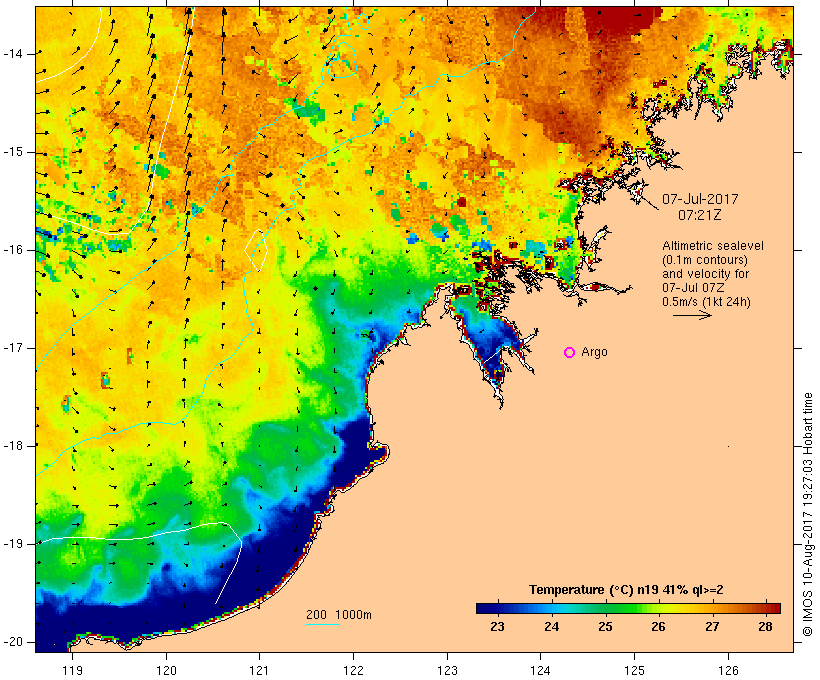Click the 07:21Z time label
The image size is (820, 680).
[700, 215]
